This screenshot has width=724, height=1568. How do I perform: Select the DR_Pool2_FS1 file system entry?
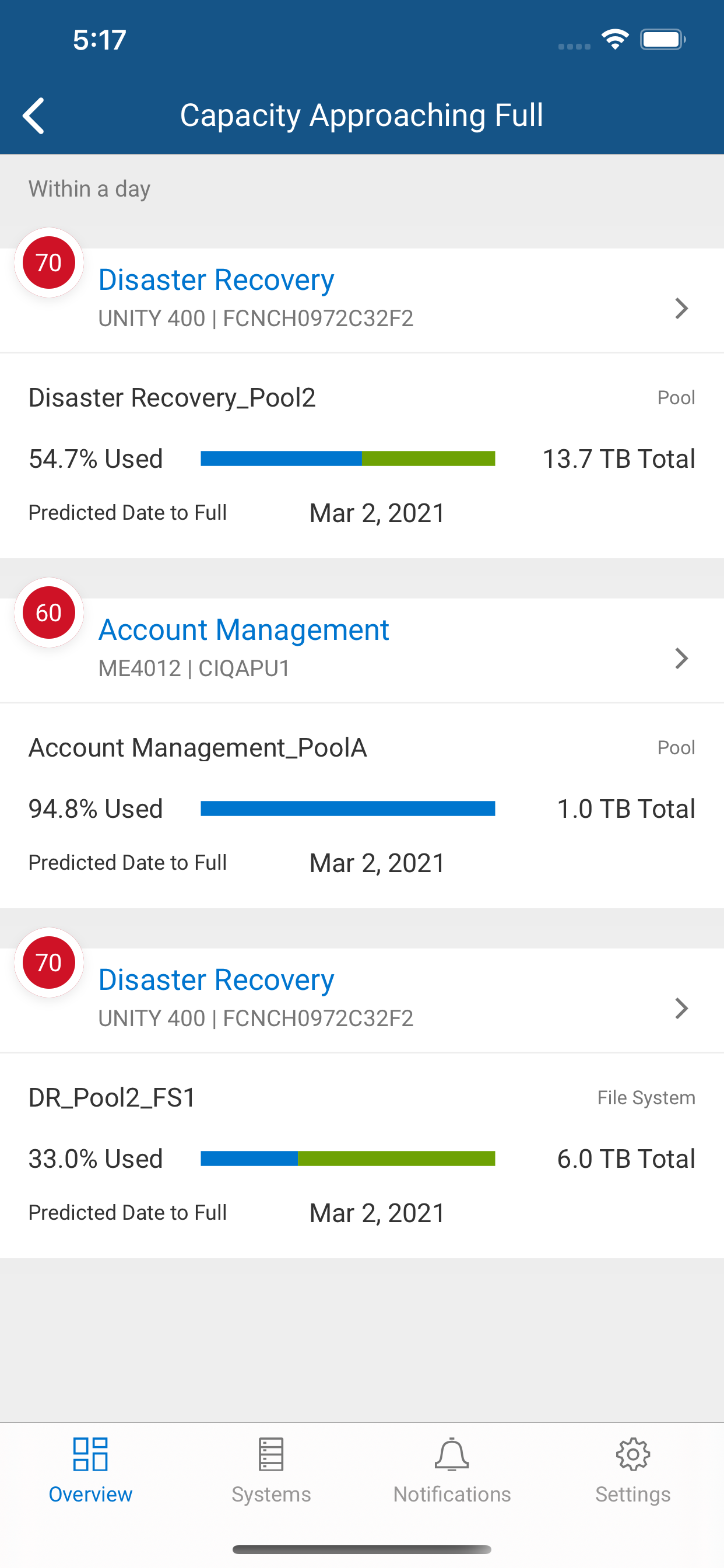pyautogui.click(x=113, y=1097)
